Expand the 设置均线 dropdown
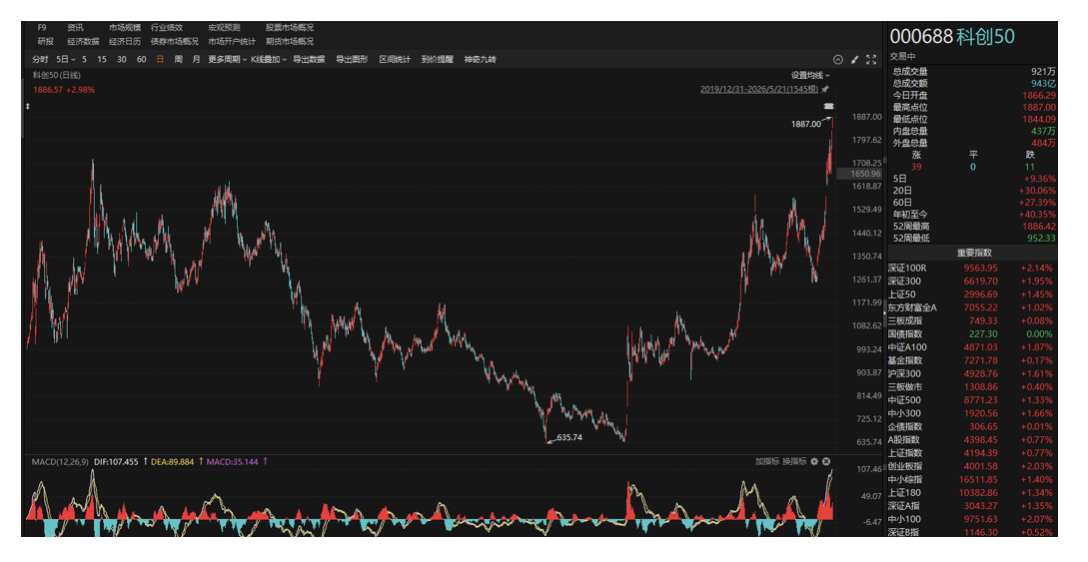Screen dimensions: 1088x562 810,76
